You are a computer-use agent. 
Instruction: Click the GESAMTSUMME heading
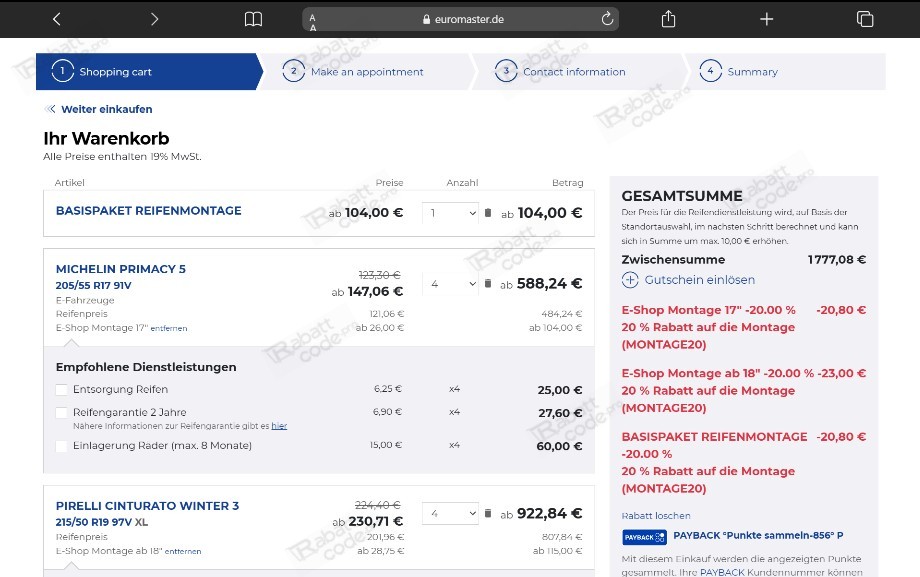pyautogui.click(x=682, y=195)
